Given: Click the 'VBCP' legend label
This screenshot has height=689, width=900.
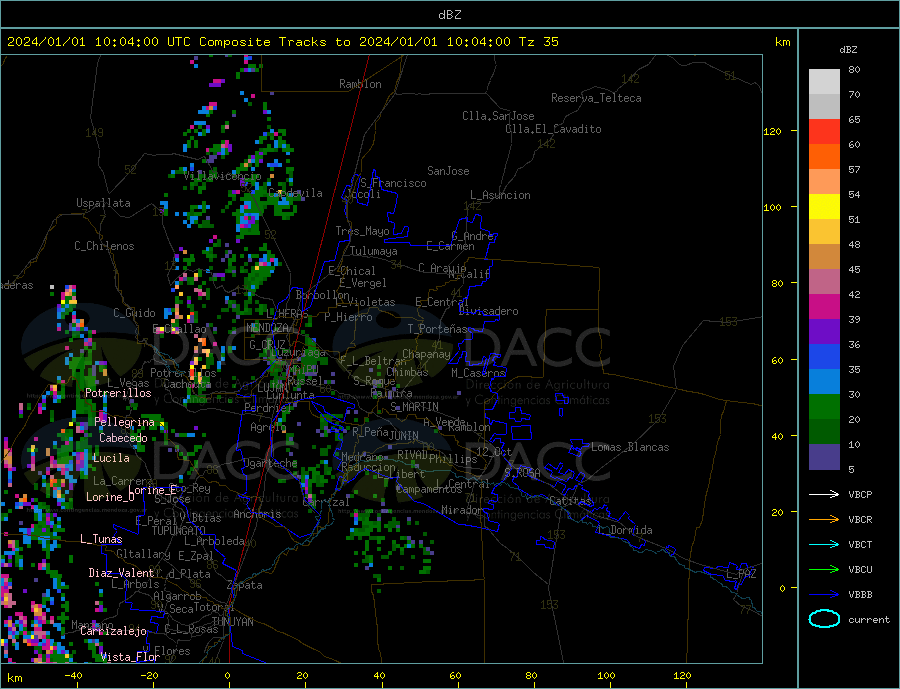Looking at the screenshot, I should pyautogui.click(x=860, y=494).
